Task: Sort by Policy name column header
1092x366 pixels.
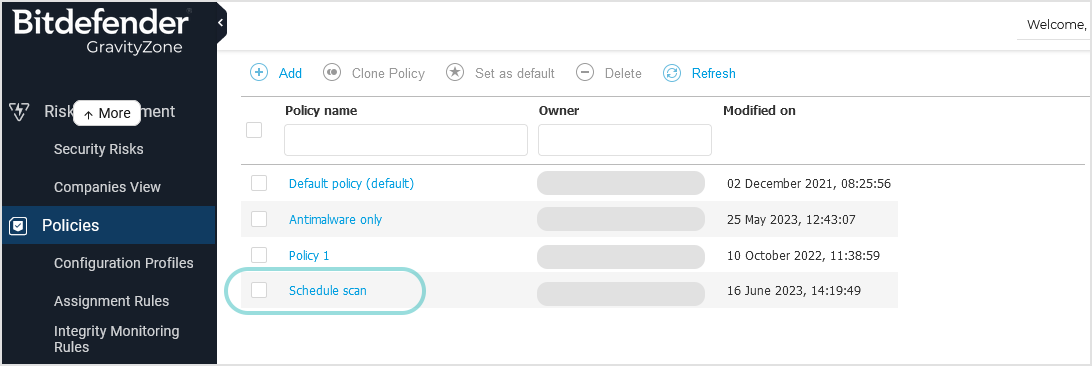Action: (x=321, y=111)
